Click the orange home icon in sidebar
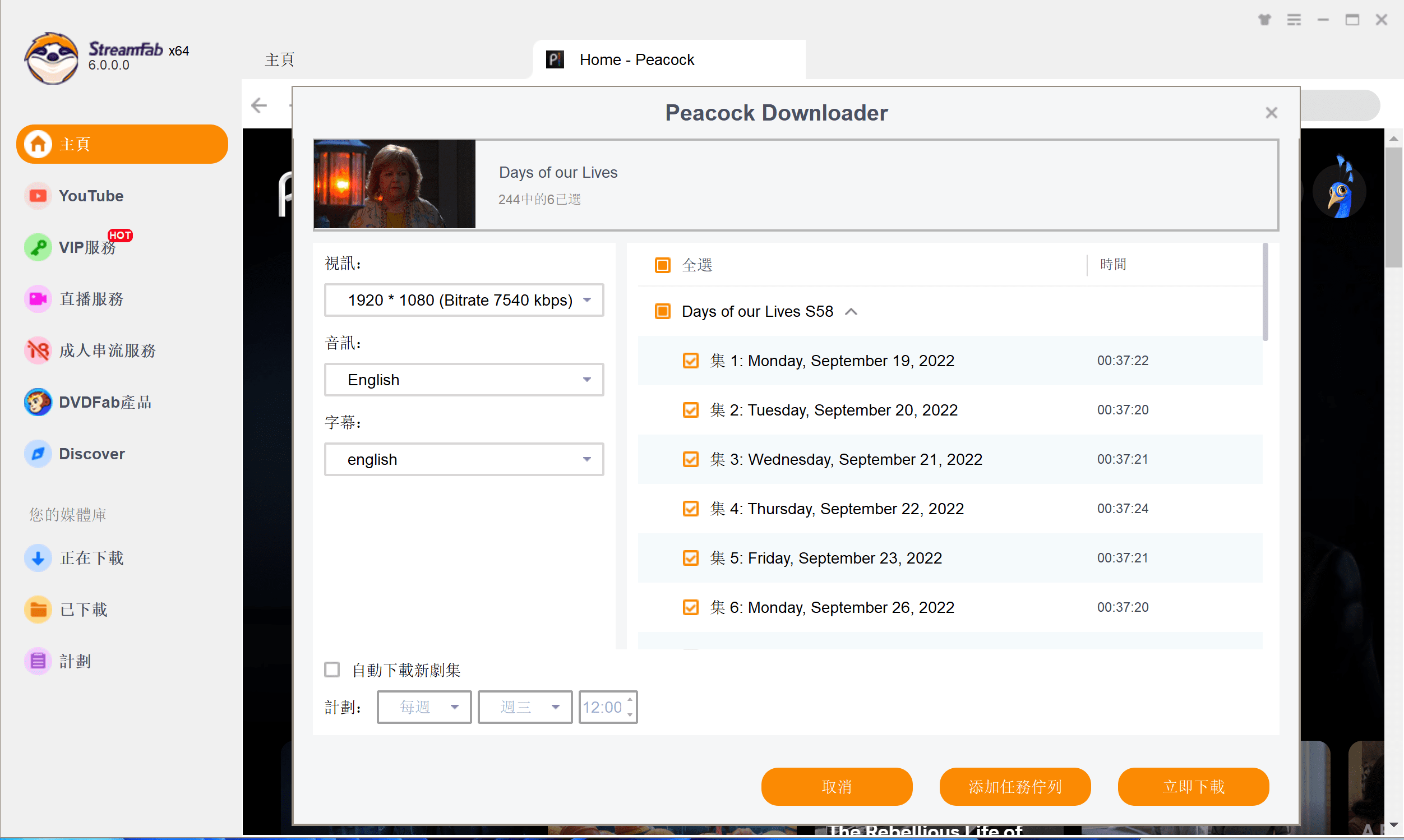Image resolution: width=1404 pixels, height=840 pixels. point(38,144)
